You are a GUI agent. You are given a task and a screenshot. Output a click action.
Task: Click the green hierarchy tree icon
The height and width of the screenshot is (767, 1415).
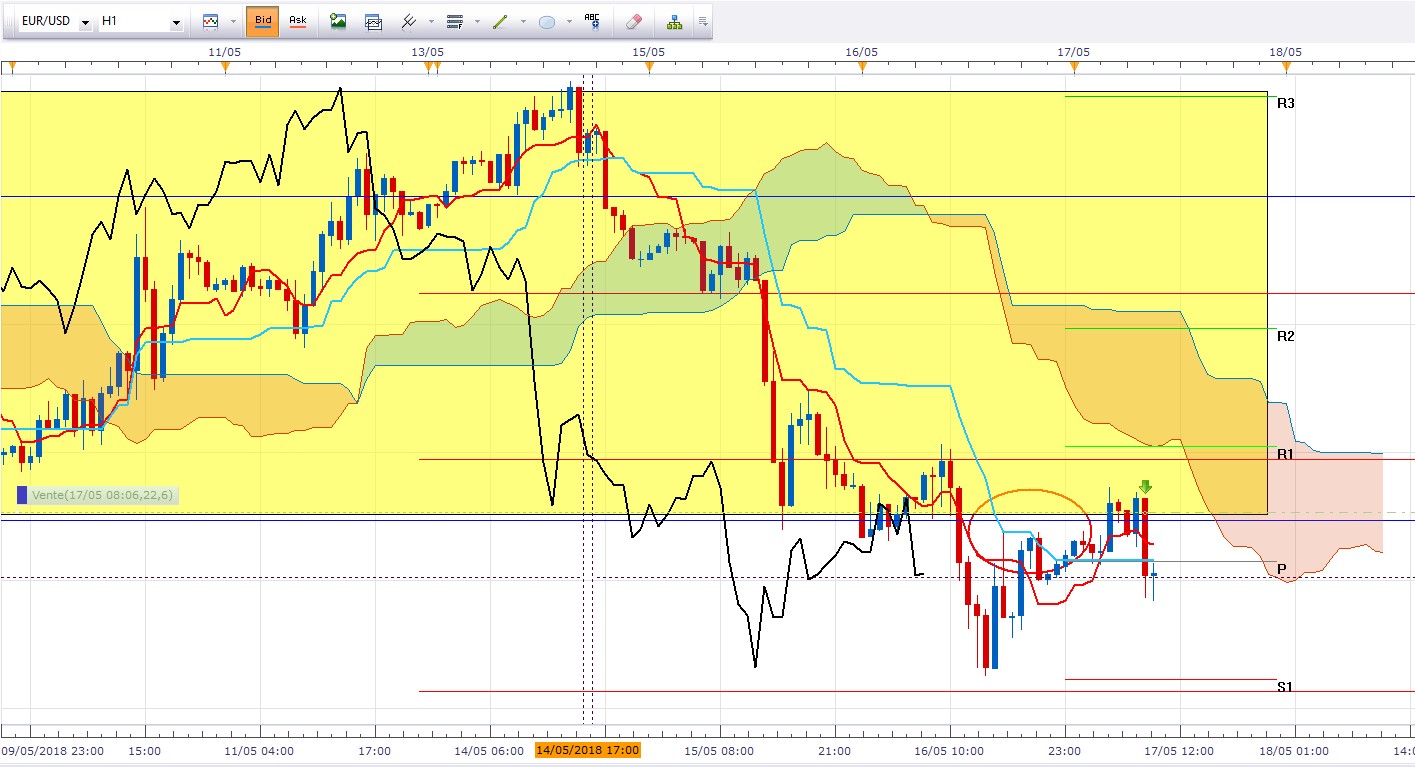click(674, 21)
